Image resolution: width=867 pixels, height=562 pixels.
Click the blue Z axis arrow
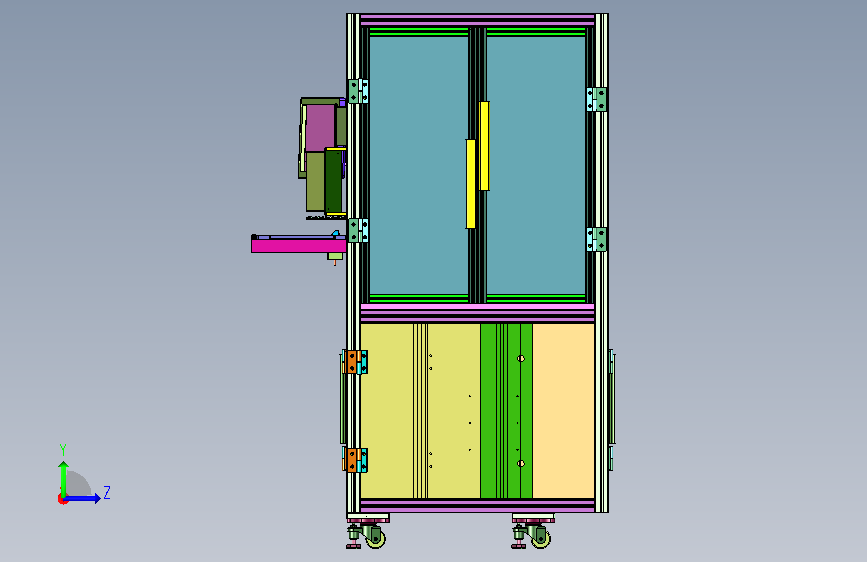tap(83, 498)
